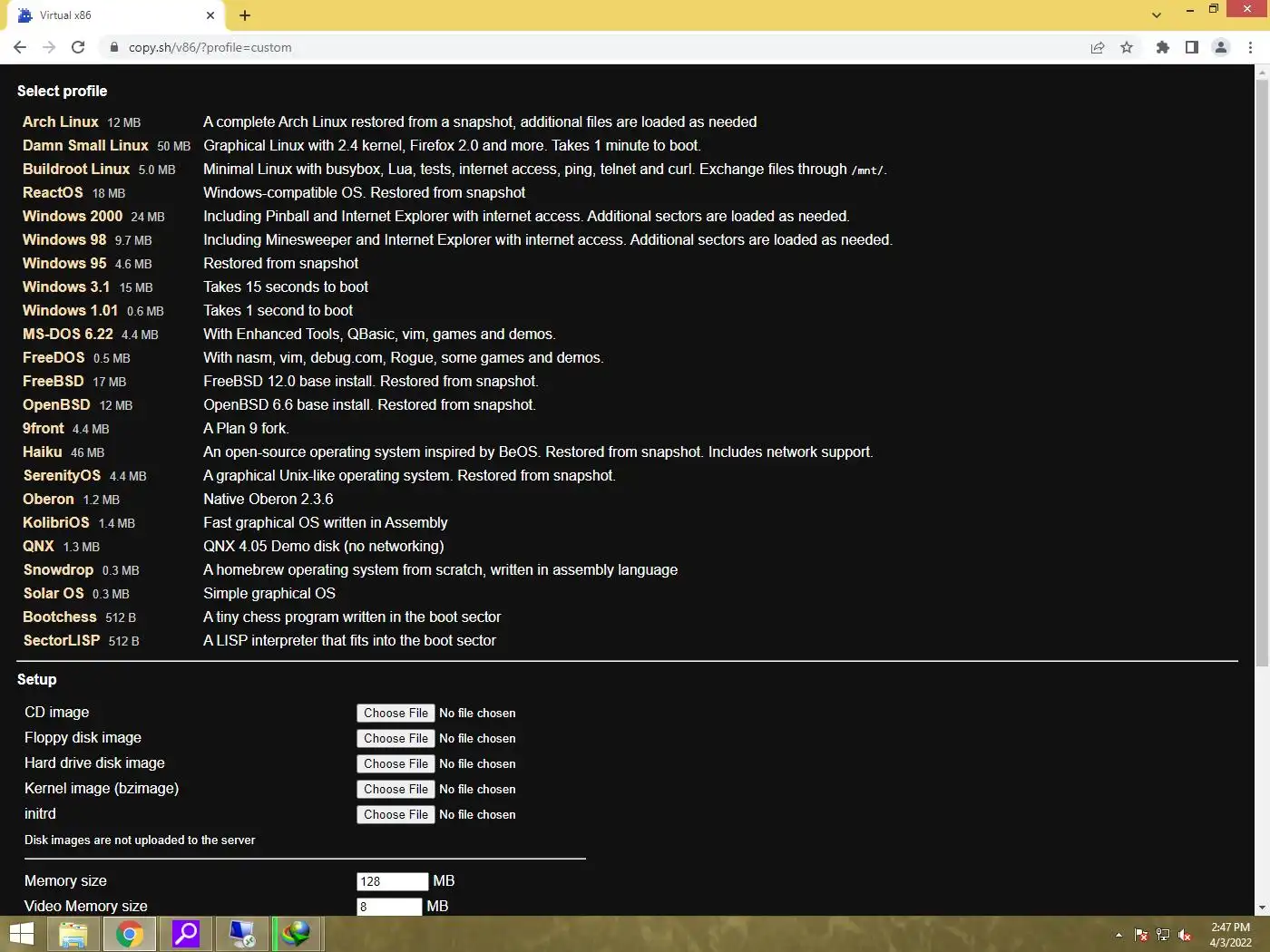The width and height of the screenshot is (1270, 952).
Task: Open the green globe app in the taskbar
Action: pos(297,934)
